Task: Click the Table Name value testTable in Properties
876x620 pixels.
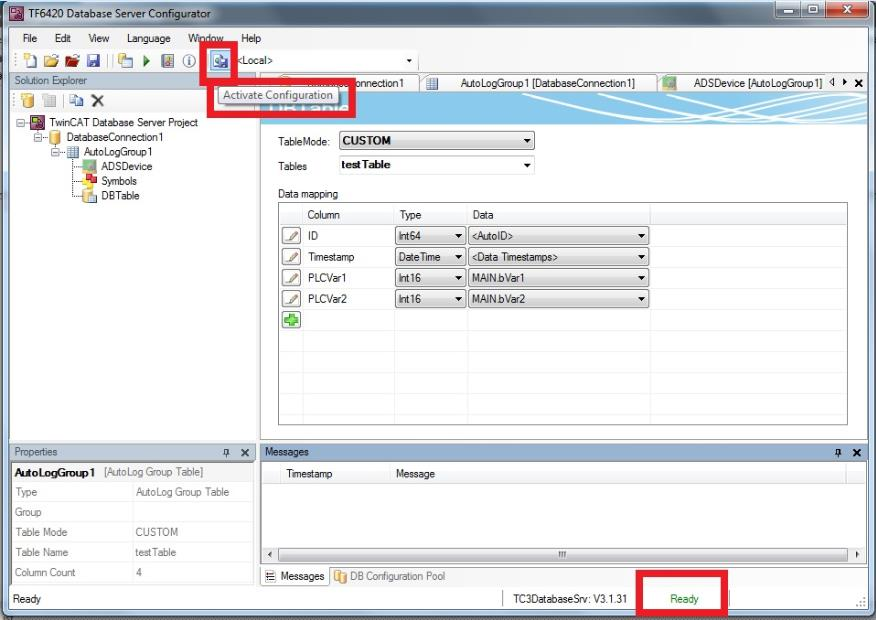Action: [x=155, y=552]
